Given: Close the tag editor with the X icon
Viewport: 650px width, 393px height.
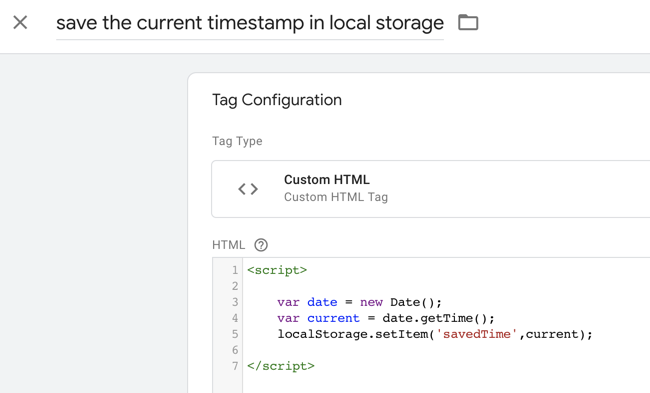Looking at the screenshot, I should click(x=20, y=22).
